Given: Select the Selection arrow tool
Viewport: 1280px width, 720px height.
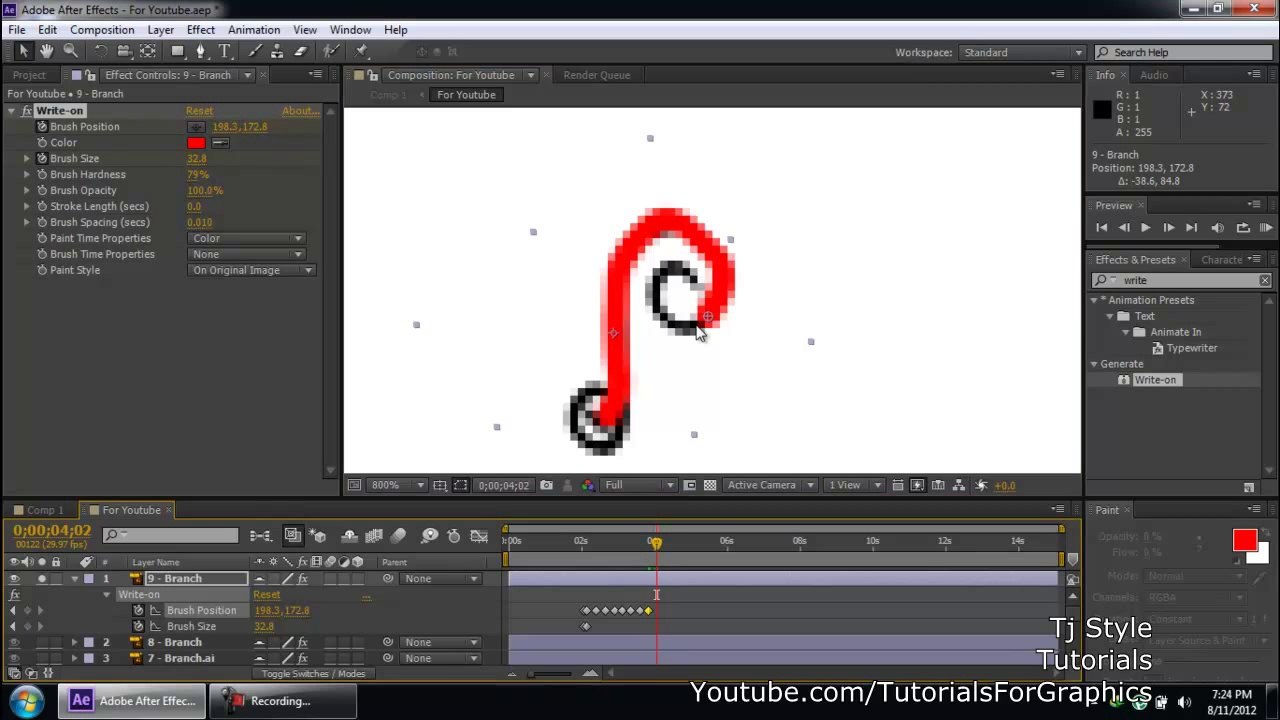Looking at the screenshot, I should coord(24,51).
